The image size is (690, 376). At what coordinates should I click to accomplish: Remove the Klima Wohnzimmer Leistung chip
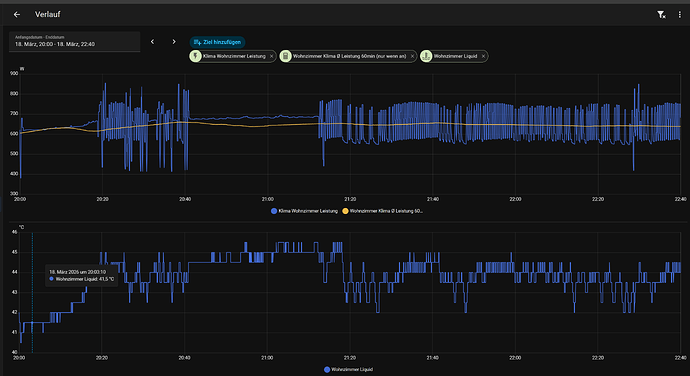[272, 56]
